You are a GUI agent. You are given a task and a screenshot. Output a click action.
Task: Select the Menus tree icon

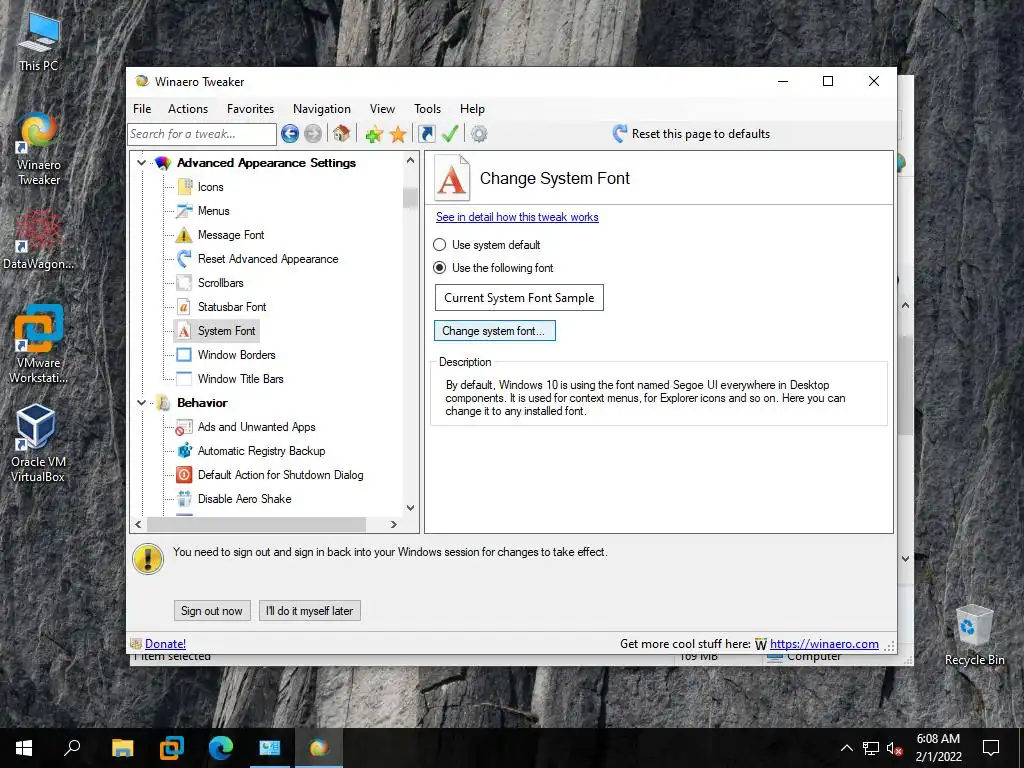point(184,211)
